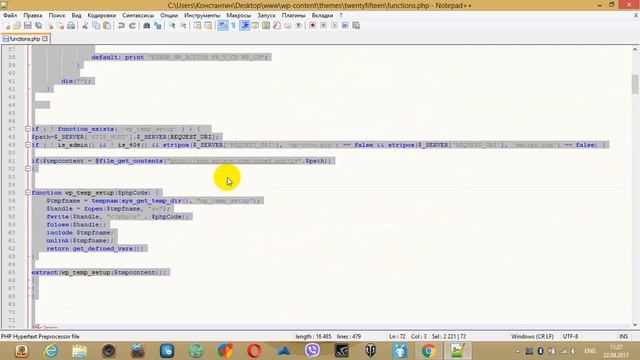640x360 pixels.
Task: Click 'UTF-8' encoding in status bar
Action: (x=570, y=336)
